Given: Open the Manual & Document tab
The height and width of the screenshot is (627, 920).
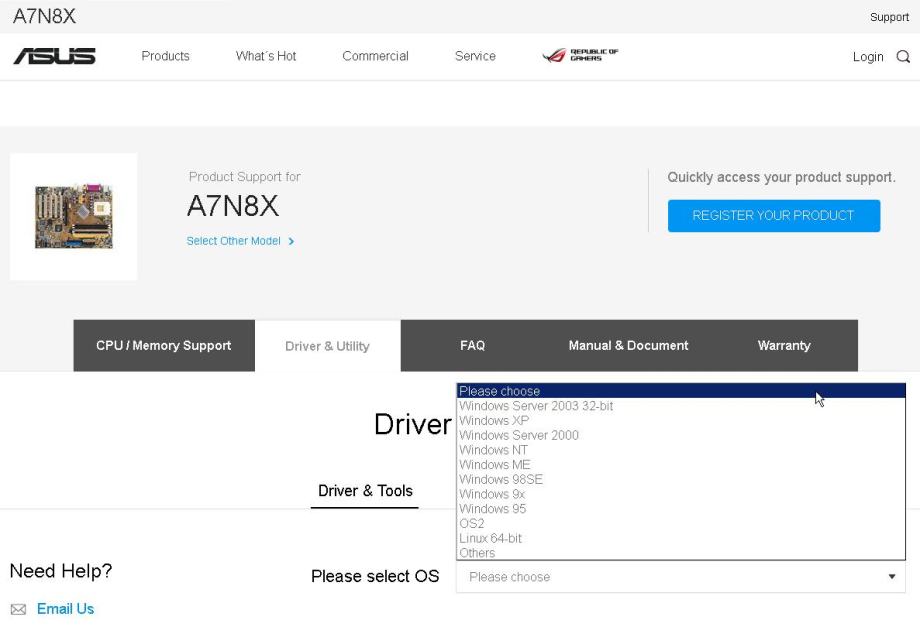Looking at the screenshot, I should tap(628, 346).
